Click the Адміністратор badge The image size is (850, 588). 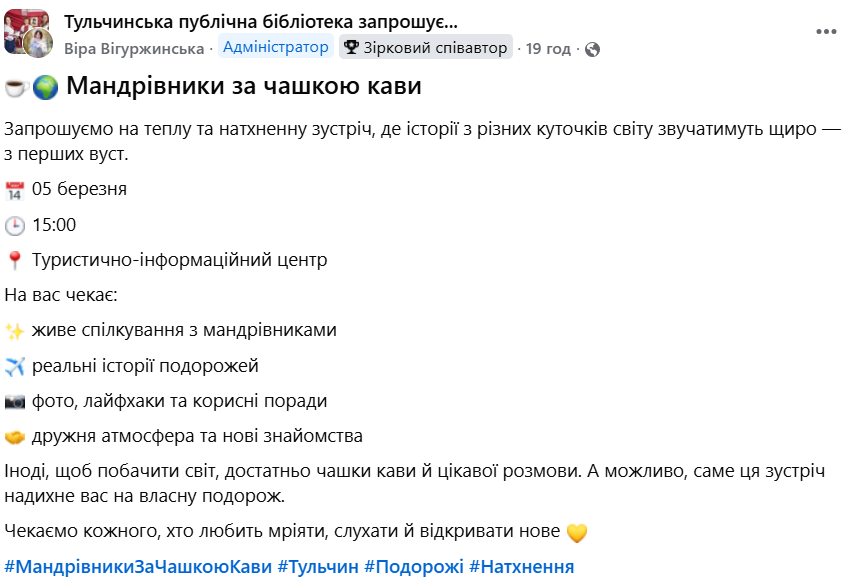click(x=275, y=47)
